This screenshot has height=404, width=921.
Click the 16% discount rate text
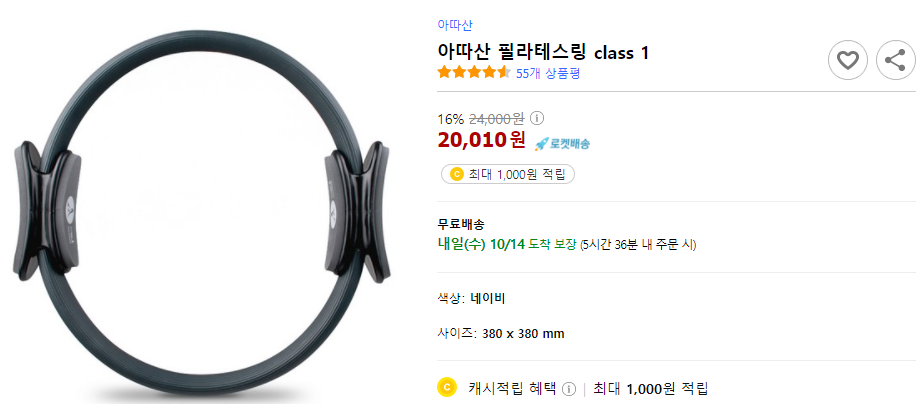coord(451,119)
